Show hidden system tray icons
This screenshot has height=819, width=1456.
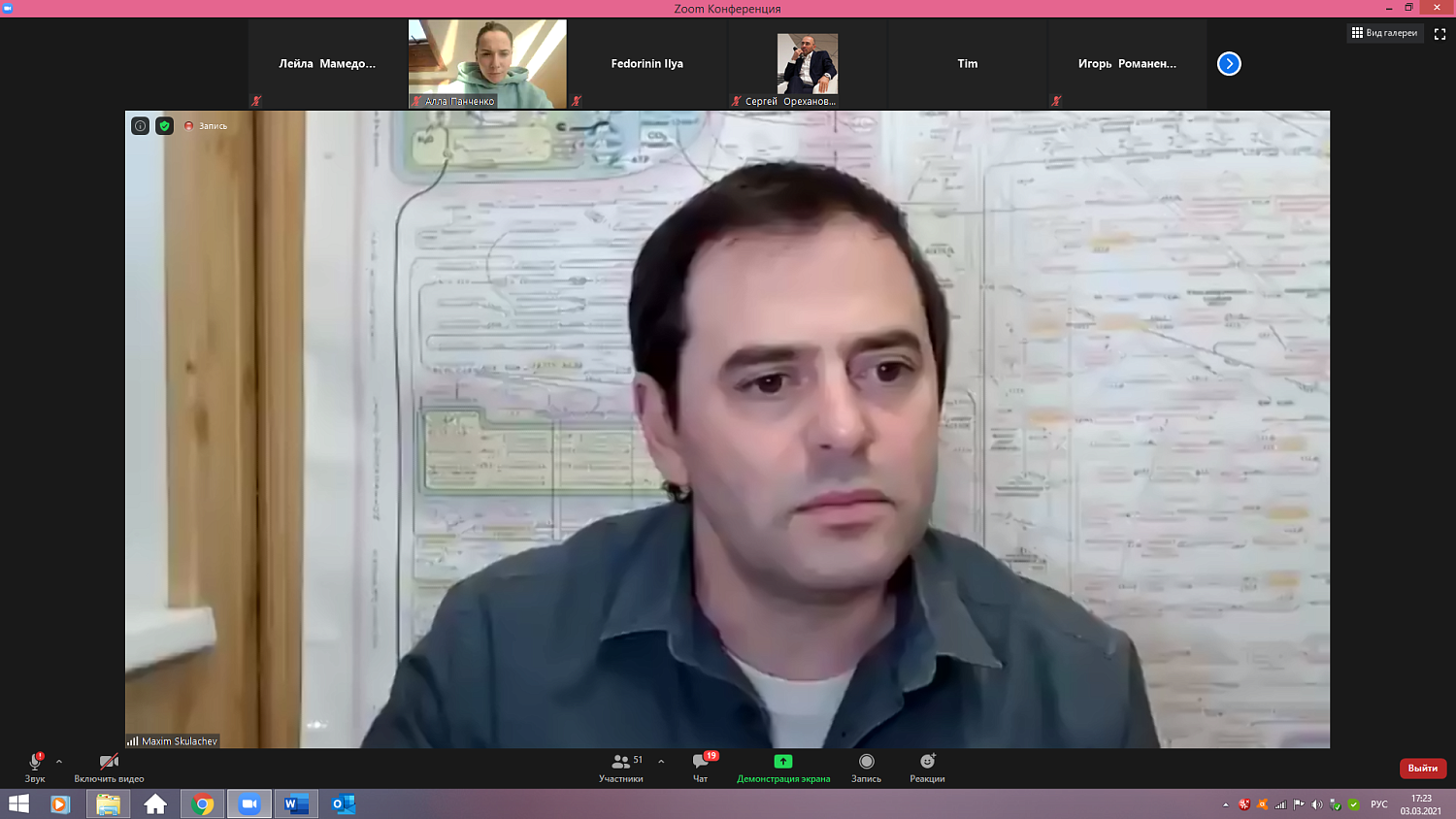pos(1225,804)
